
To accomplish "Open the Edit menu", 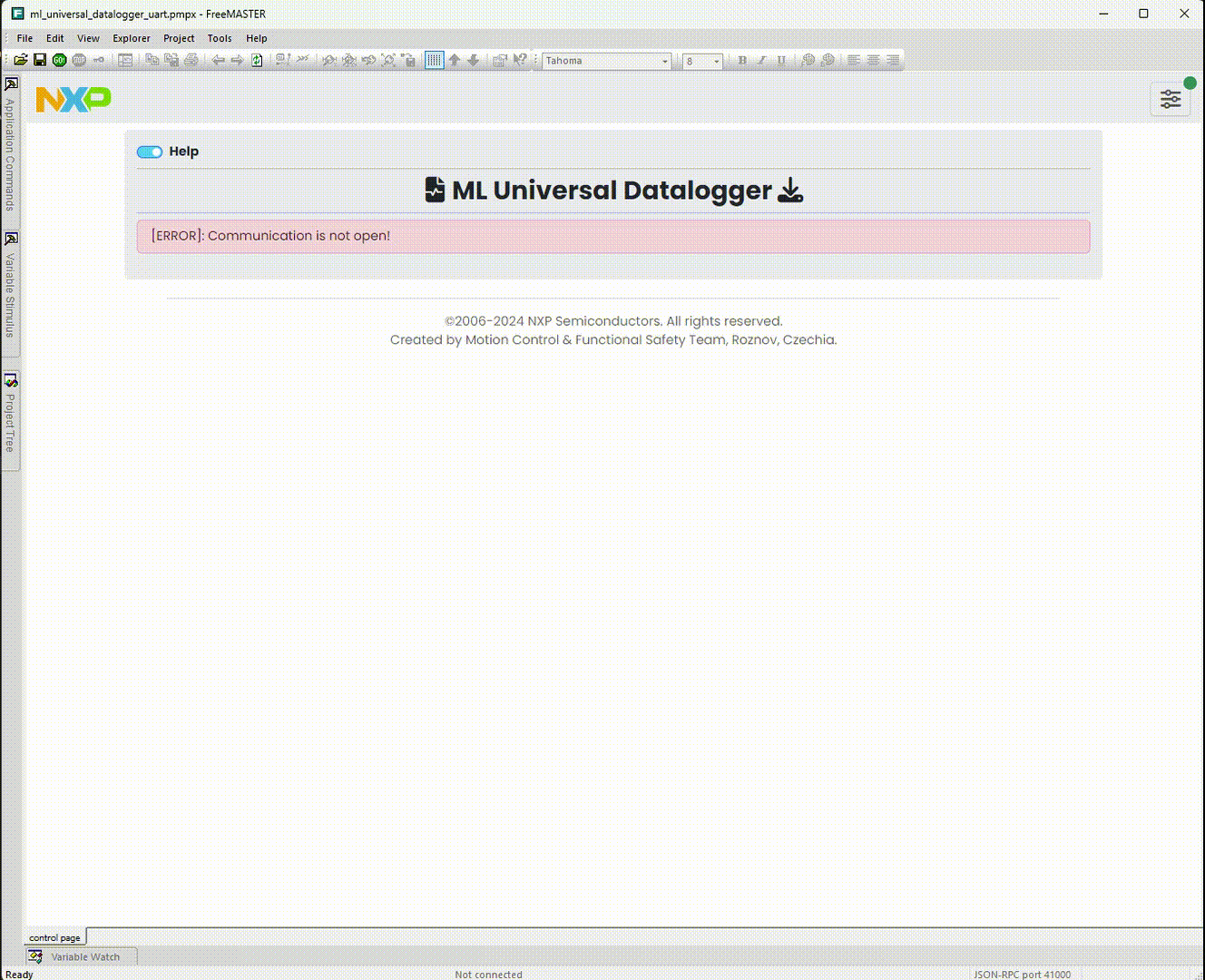I will point(55,38).
